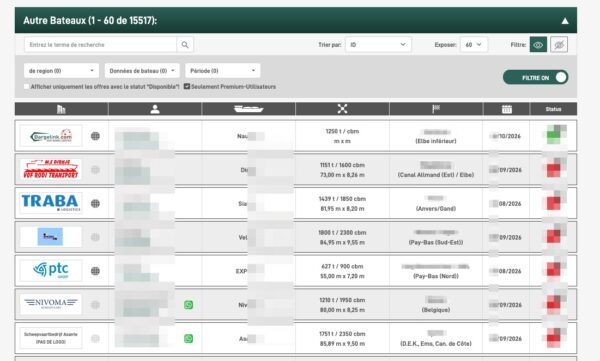Switch off the FILTRE ON toggle
This screenshot has width=600, height=361.
(x=535, y=77)
